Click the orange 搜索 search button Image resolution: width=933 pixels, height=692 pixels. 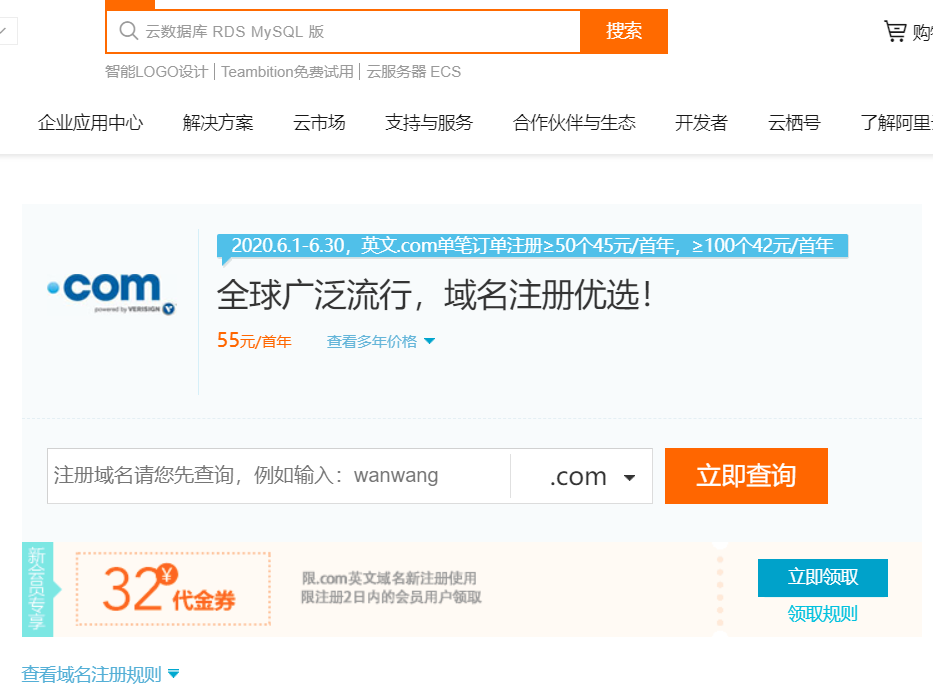click(x=624, y=31)
